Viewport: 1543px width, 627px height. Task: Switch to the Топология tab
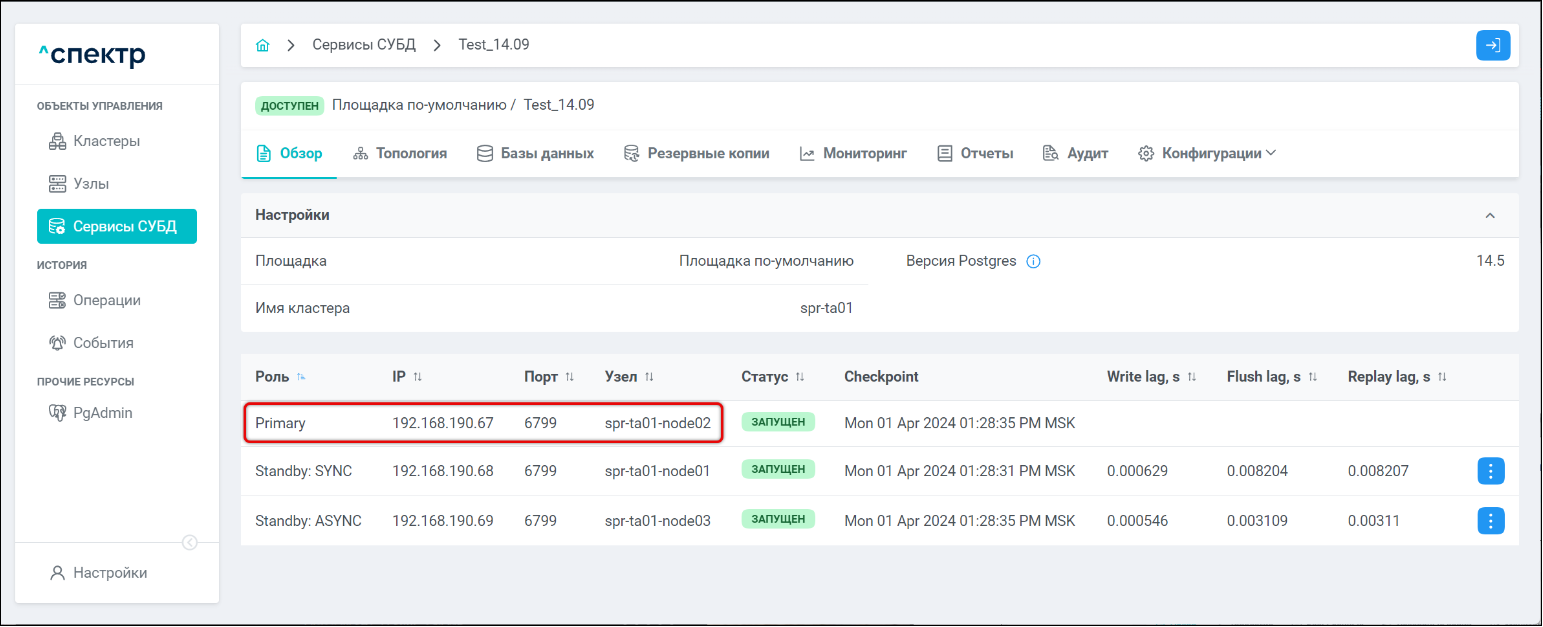point(400,154)
